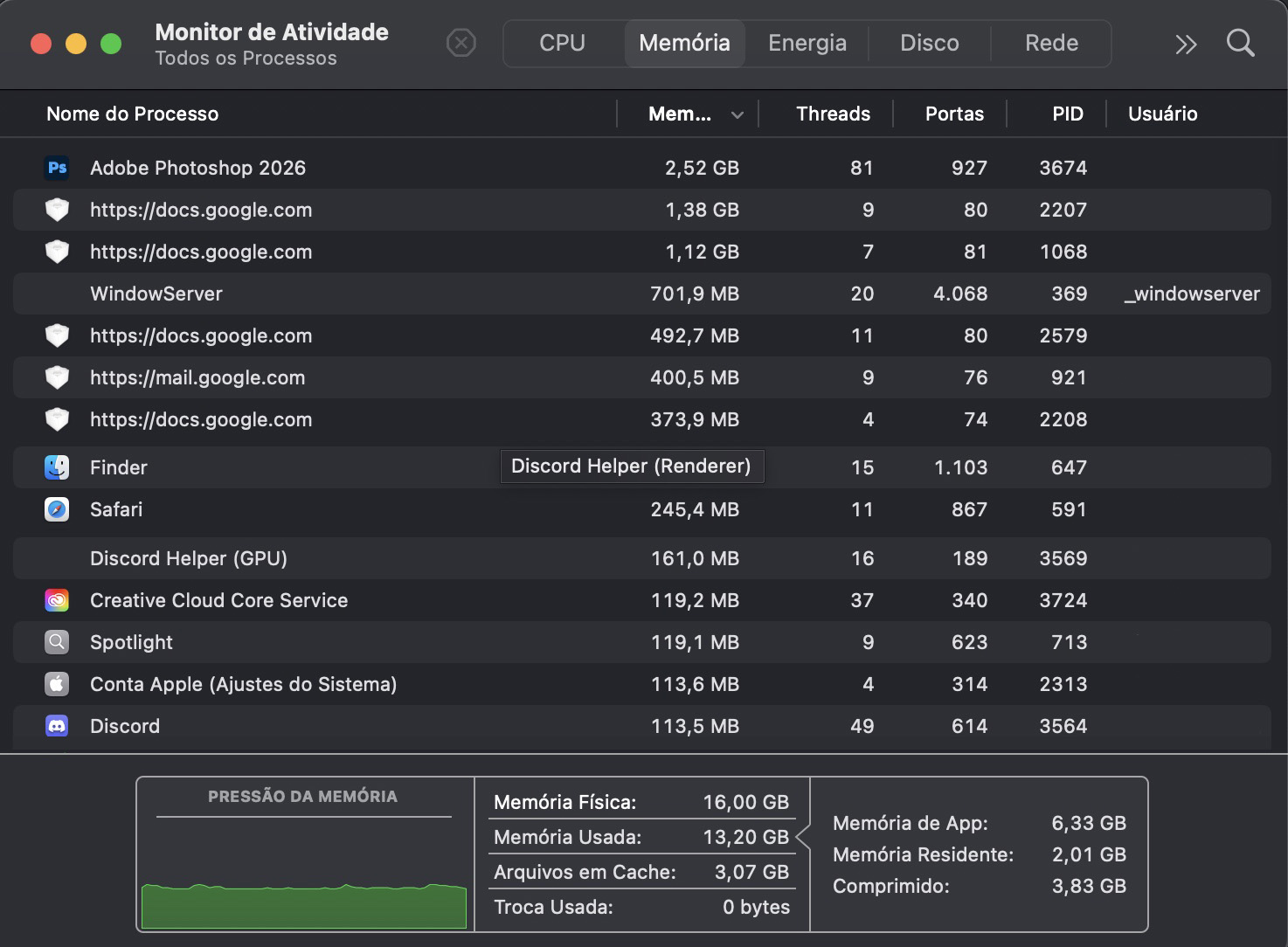Click the Apple icon next to Conta Apple
This screenshot has width=1288, height=947.
pyautogui.click(x=57, y=684)
